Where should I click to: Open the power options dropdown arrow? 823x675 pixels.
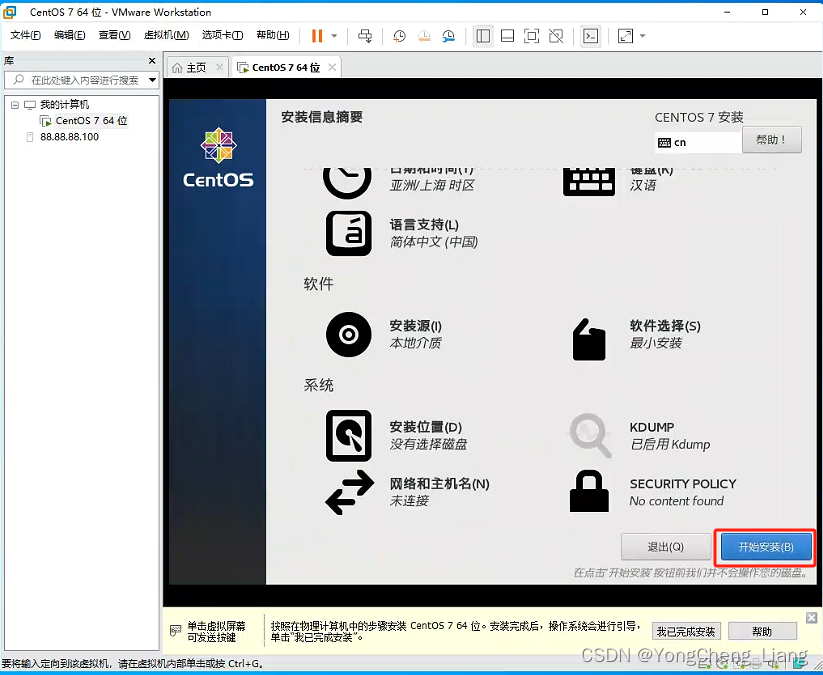coord(334,36)
